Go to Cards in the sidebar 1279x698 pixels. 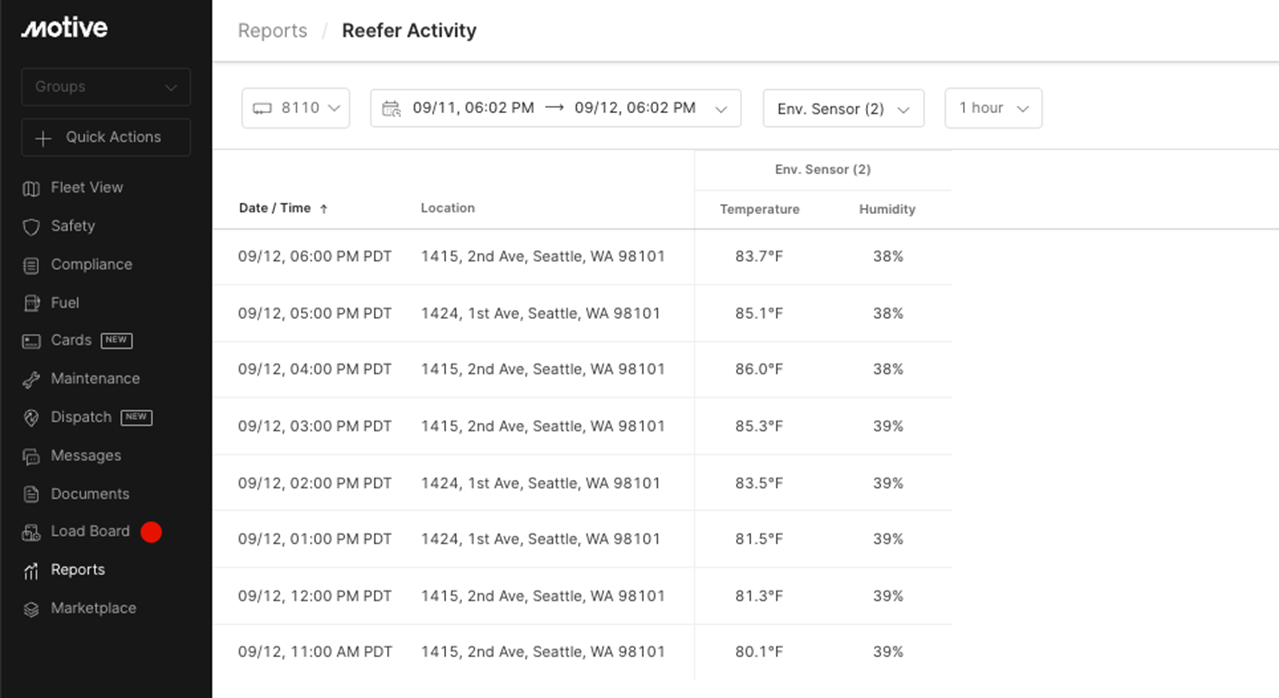71,340
